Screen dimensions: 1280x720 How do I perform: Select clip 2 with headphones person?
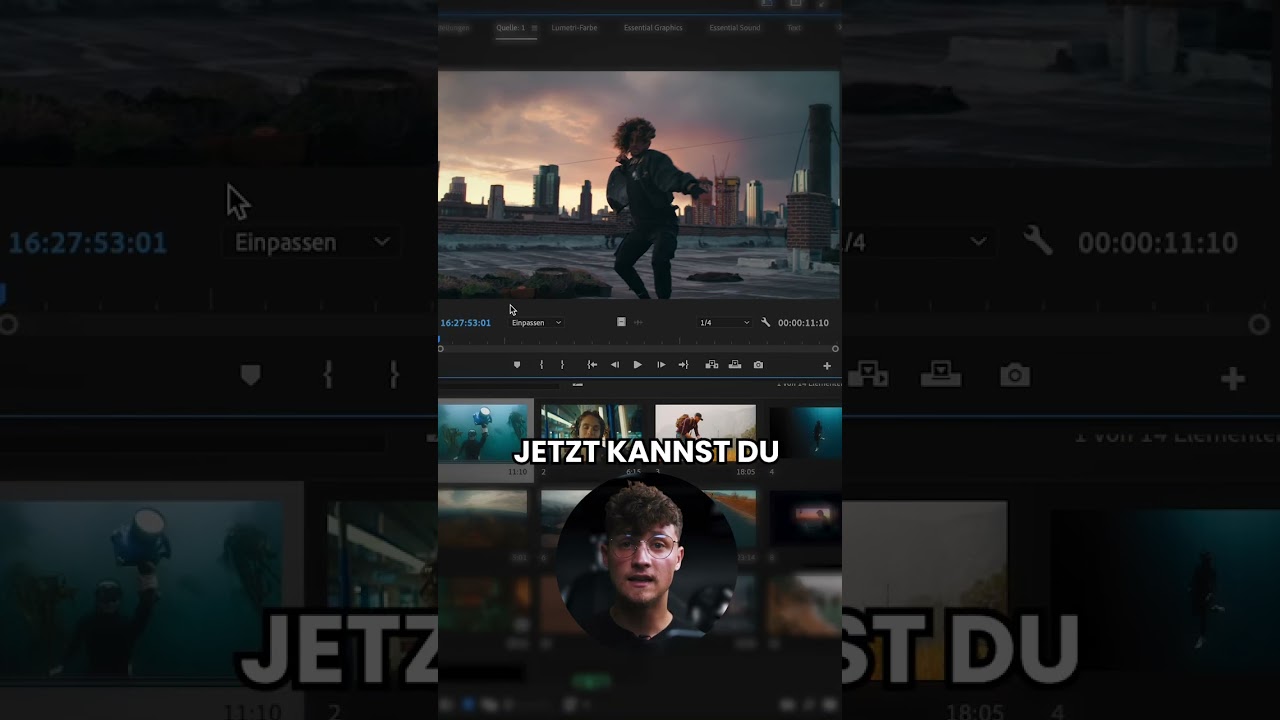(591, 433)
